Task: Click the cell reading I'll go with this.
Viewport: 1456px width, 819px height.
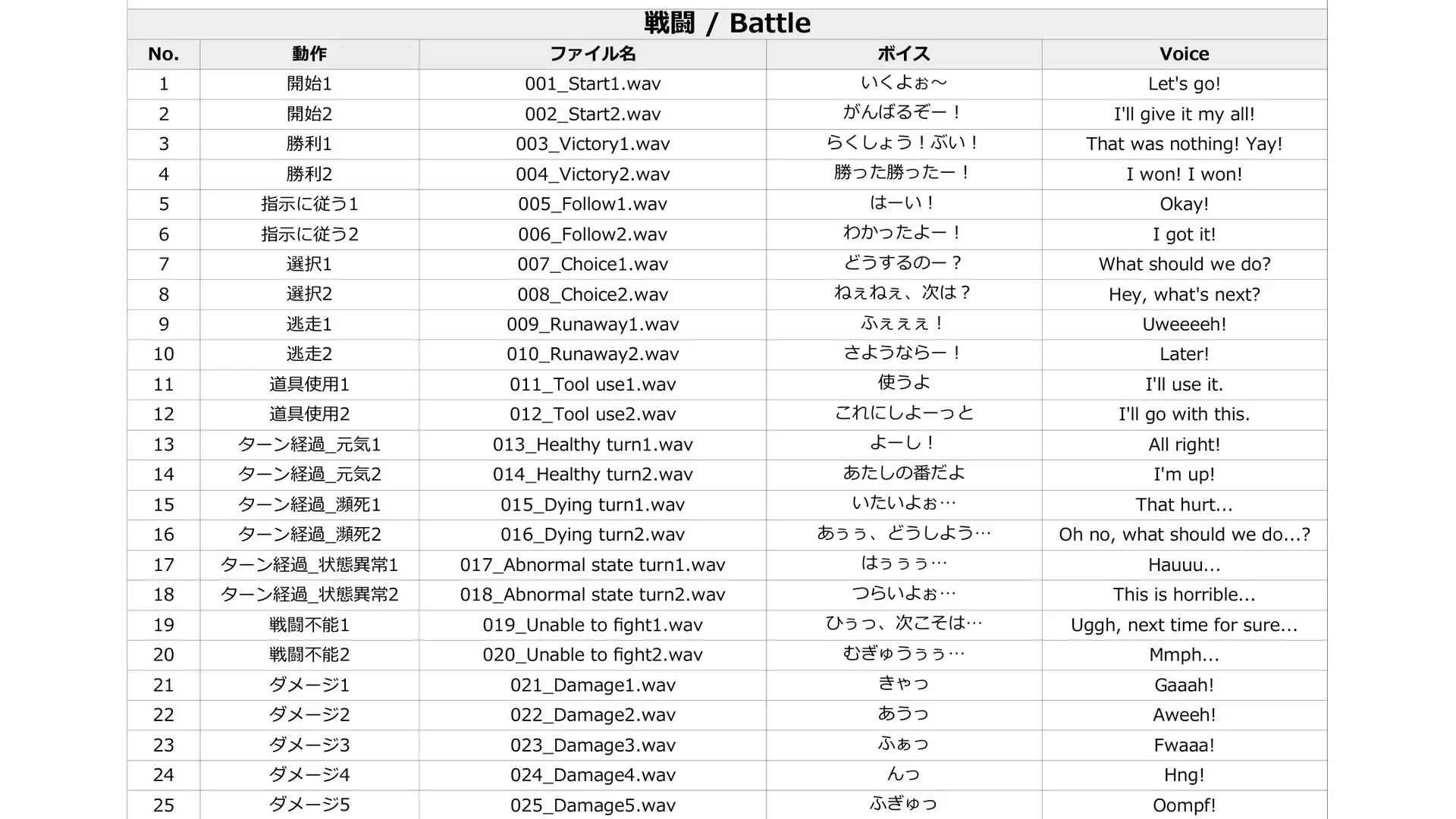Action: [x=1185, y=415]
